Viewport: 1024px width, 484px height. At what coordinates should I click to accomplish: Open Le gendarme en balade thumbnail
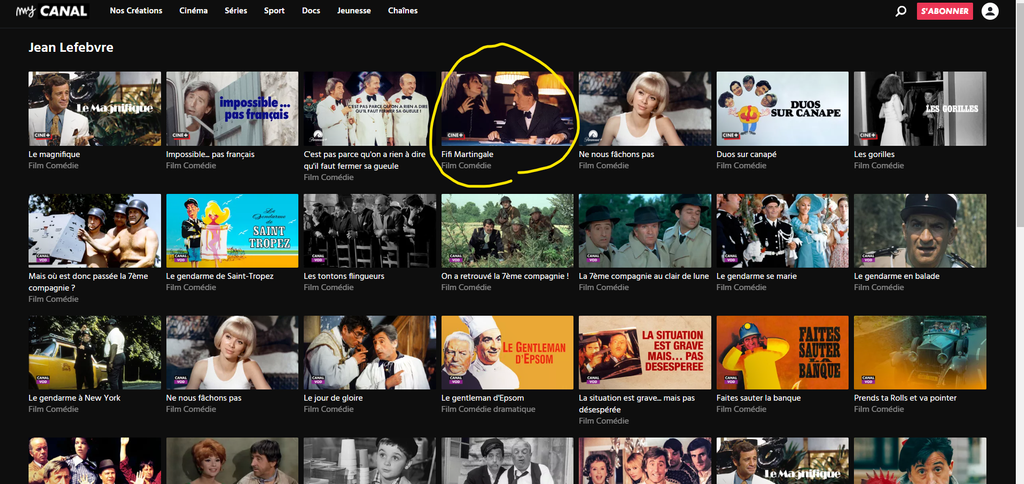pyautogui.click(x=920, y=231)
